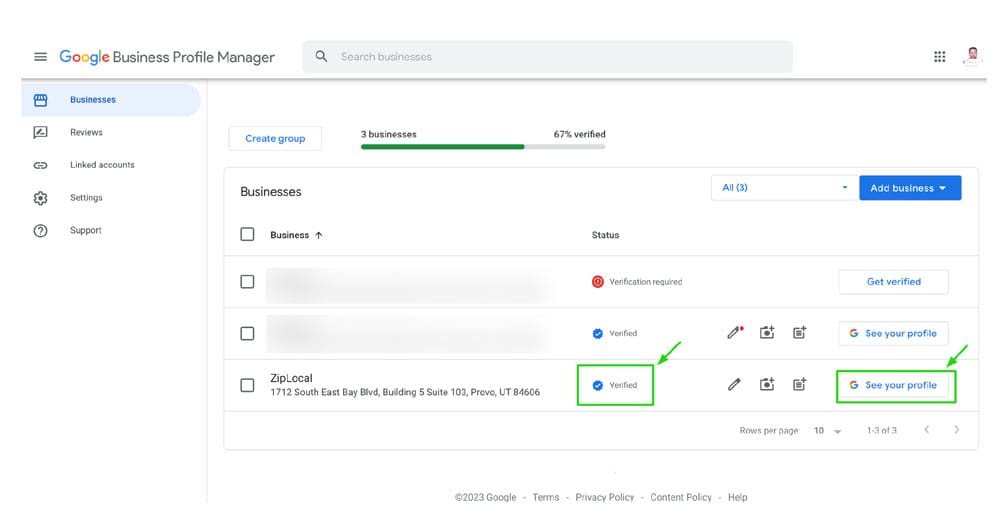The height and width of the screenshot is (521, 1000).
Task: Open the All (3) filter dropdown
Action: 783,188
